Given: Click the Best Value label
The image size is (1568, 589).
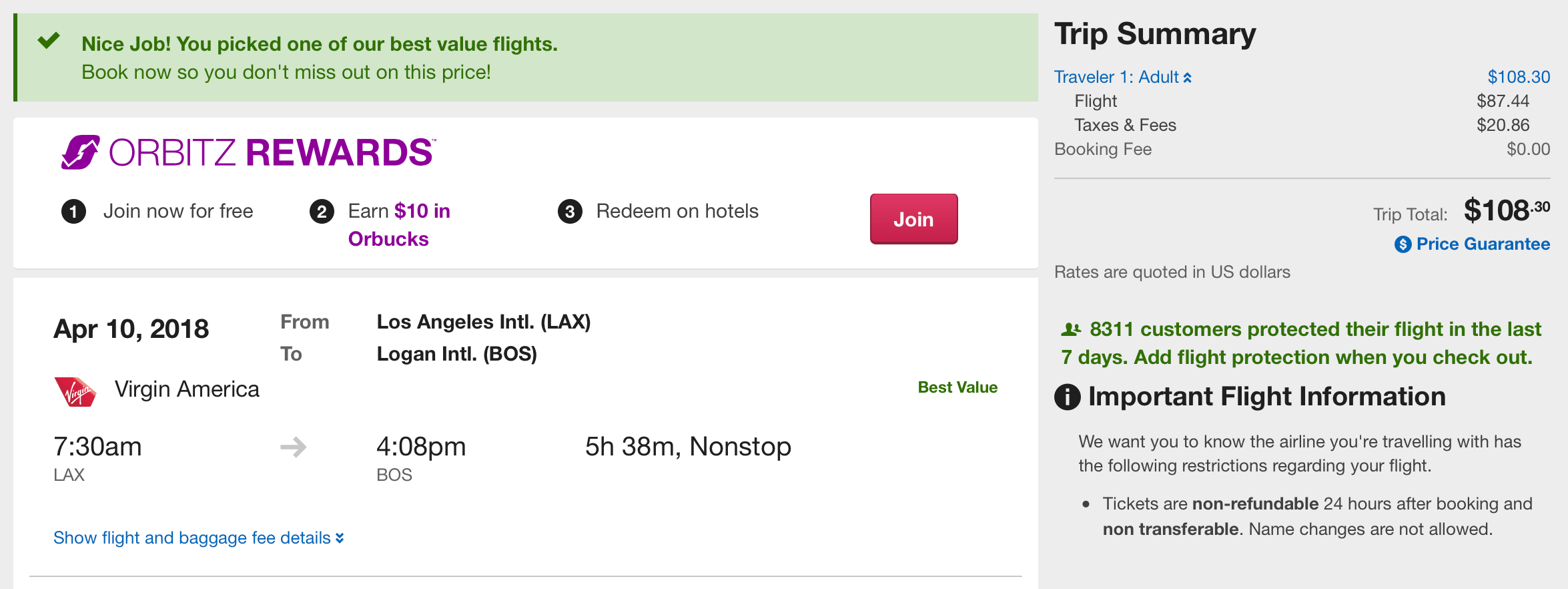Looking at the screenshot, I should click(x=957, y=387).
